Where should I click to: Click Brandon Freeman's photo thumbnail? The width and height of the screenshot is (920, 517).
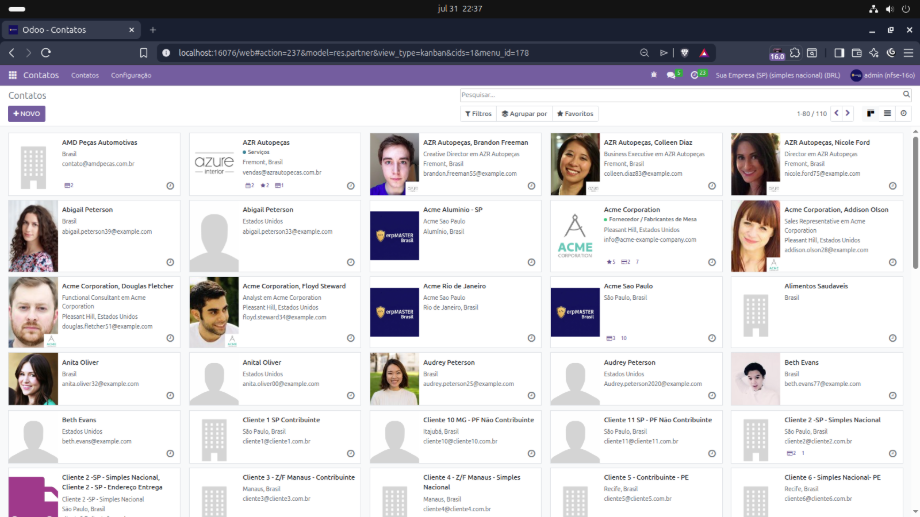[x=394, y=164]
